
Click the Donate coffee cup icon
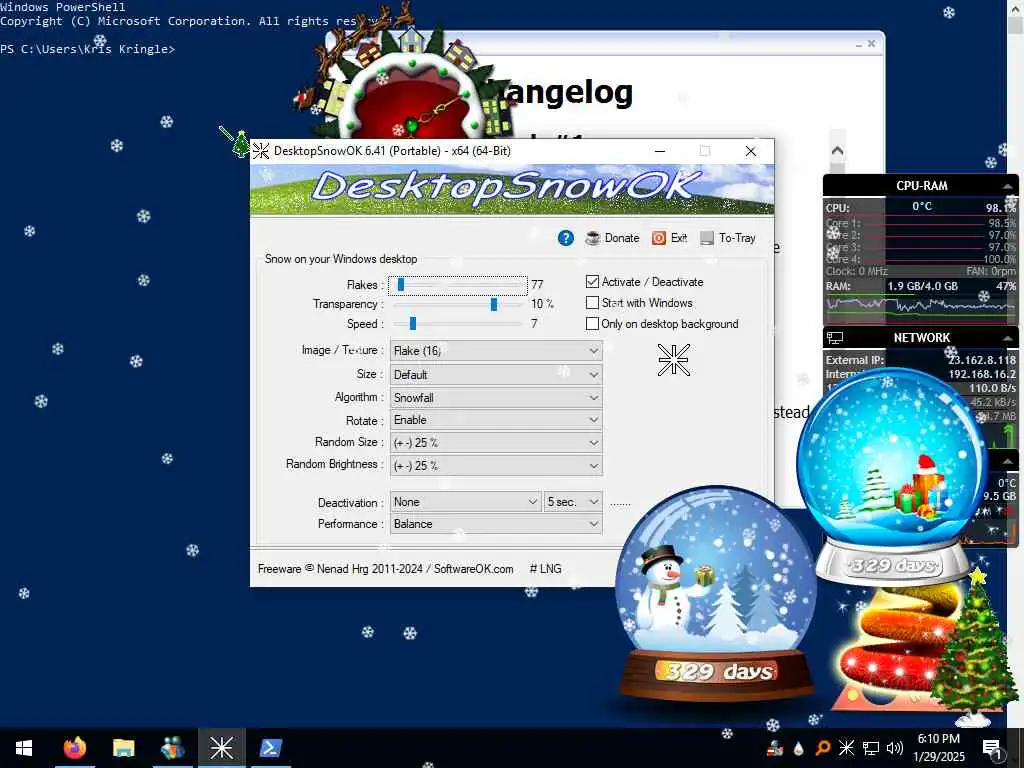(592, 238)
